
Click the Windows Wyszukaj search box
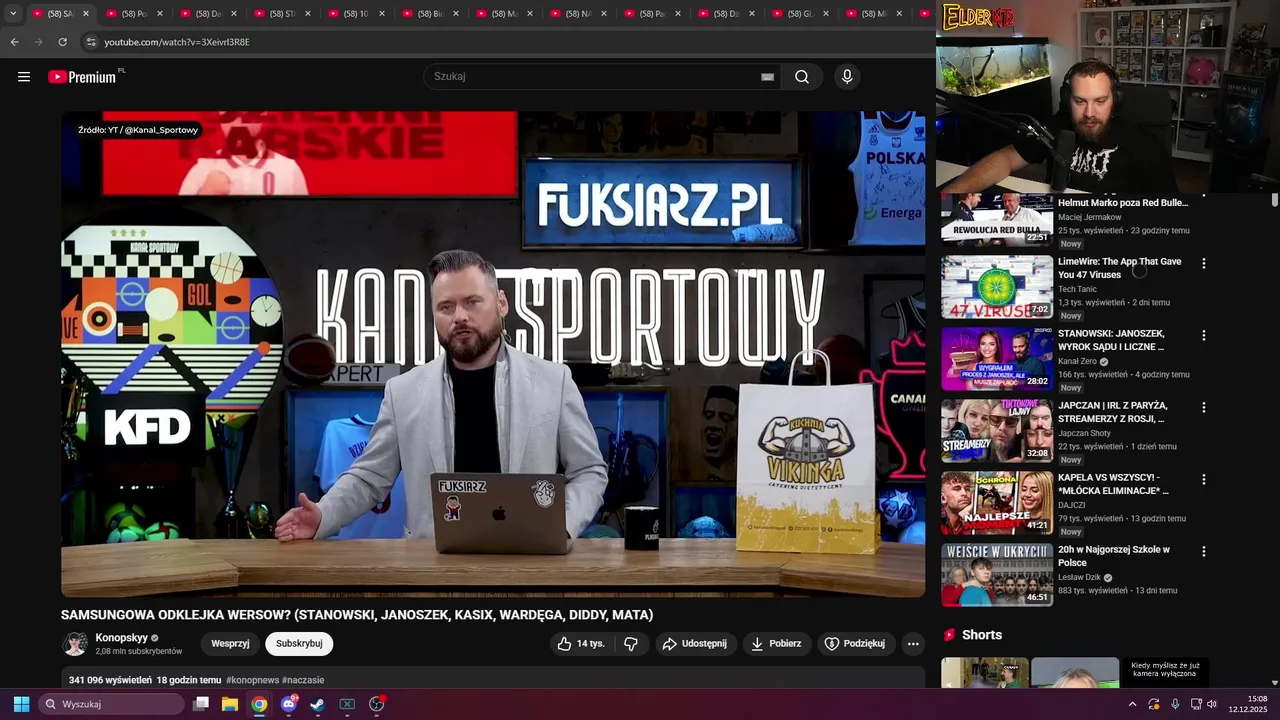[x=112, y=704]
